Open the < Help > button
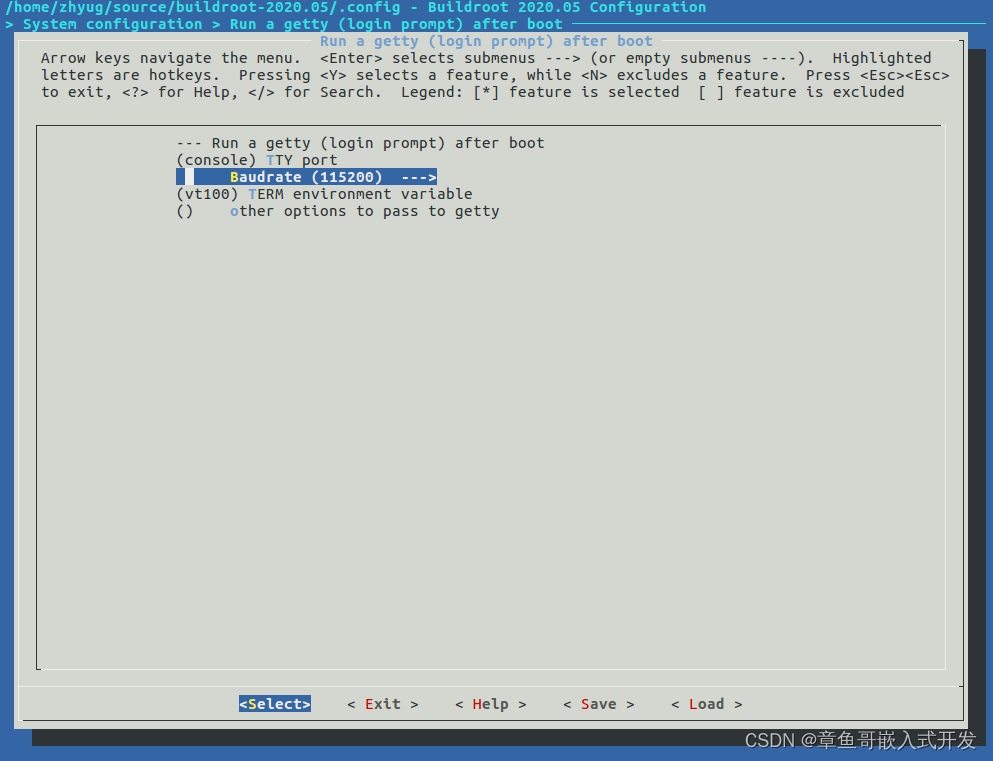Image resolution: width=993 pixels, height=761 pixels. [x=491, y=703]
